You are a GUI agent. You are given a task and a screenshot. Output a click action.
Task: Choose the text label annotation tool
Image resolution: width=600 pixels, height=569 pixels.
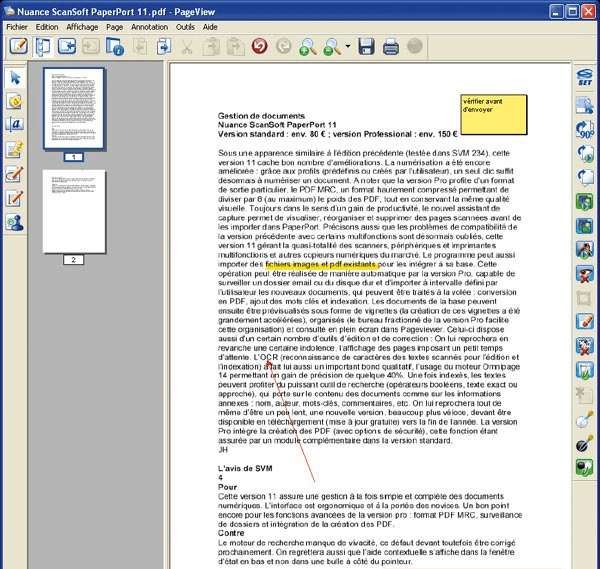coord(15,125)
